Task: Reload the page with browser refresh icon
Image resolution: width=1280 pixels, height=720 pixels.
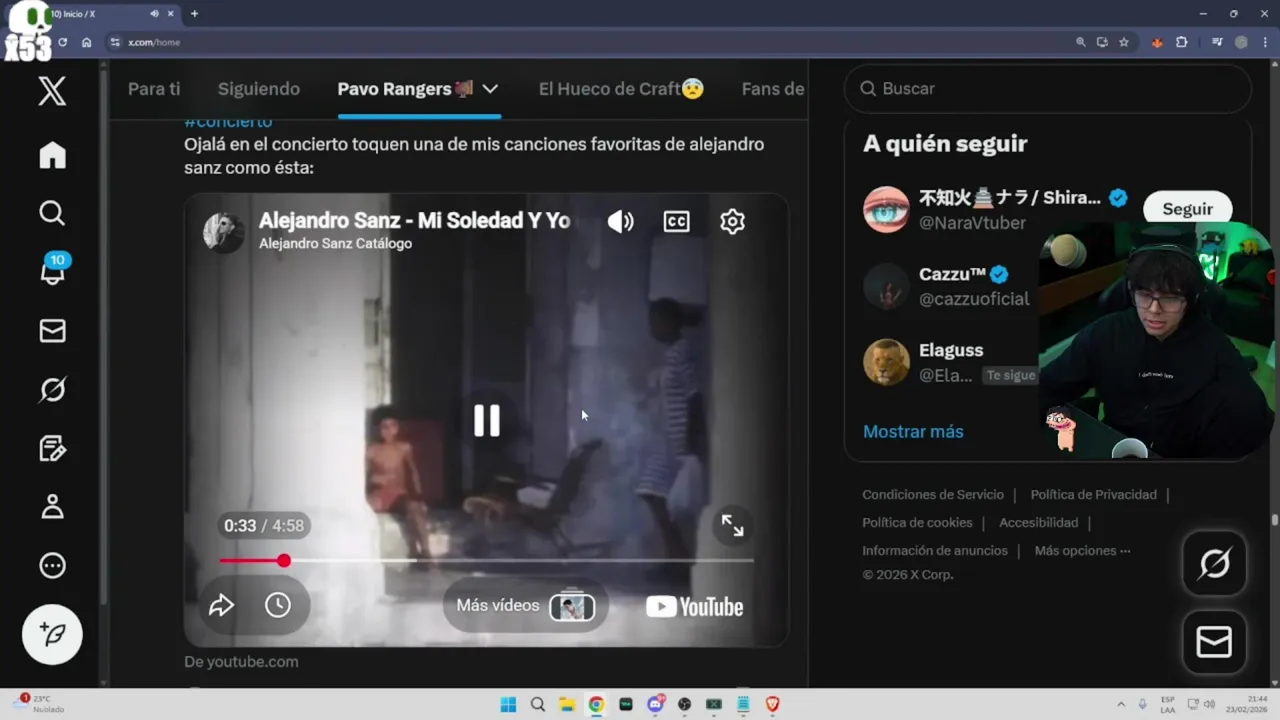Action: (x=63, y=42)
